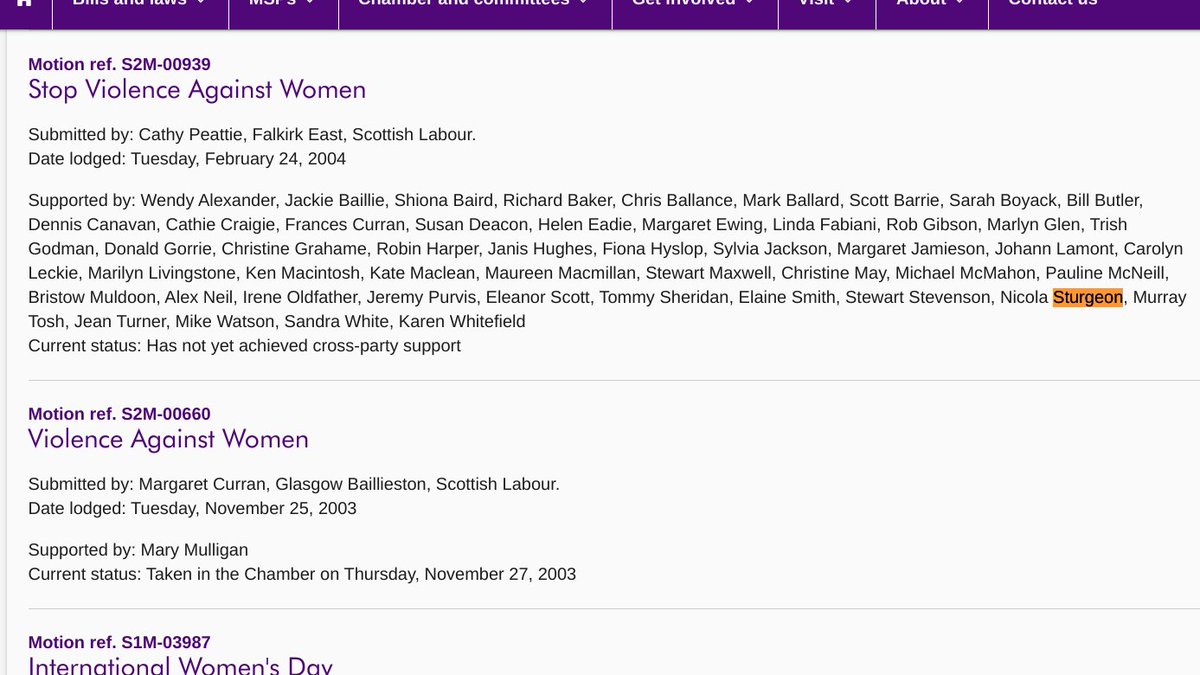Click motion reference S2M-00939
The height and width of the screenshot is (675, 1200).
click(x=120, y=64)
